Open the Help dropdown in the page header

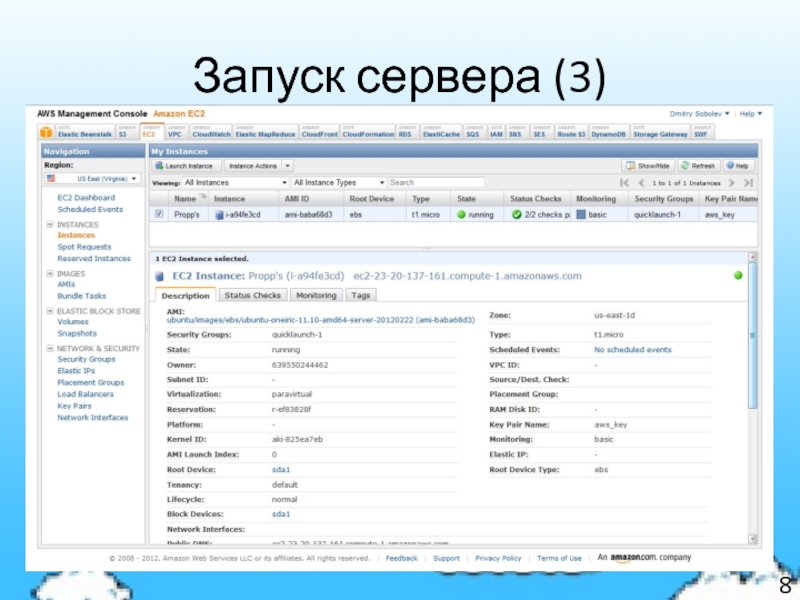(751, 114)
